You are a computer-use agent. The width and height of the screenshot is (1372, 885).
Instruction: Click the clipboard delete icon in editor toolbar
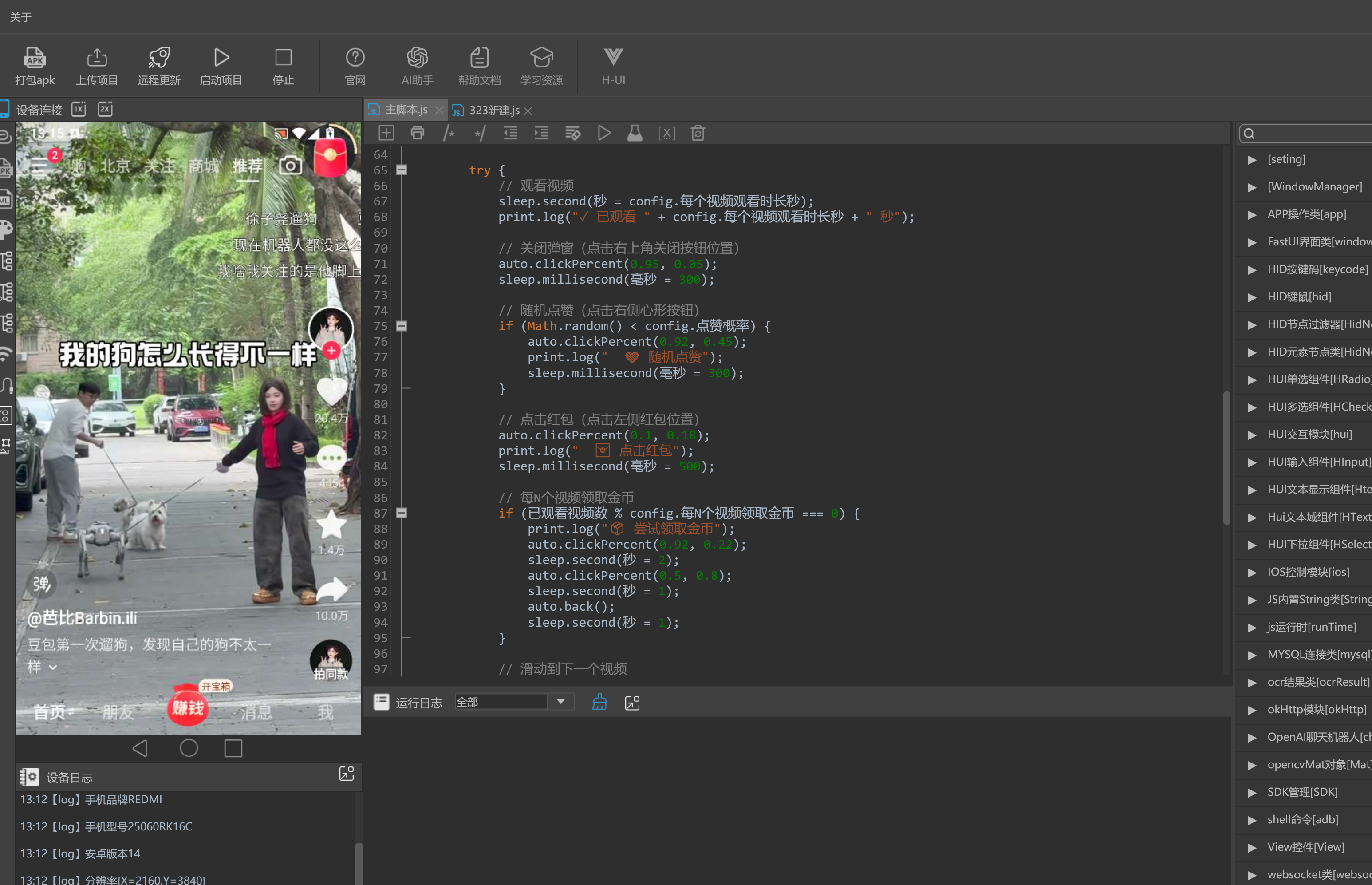click(698, 133)
